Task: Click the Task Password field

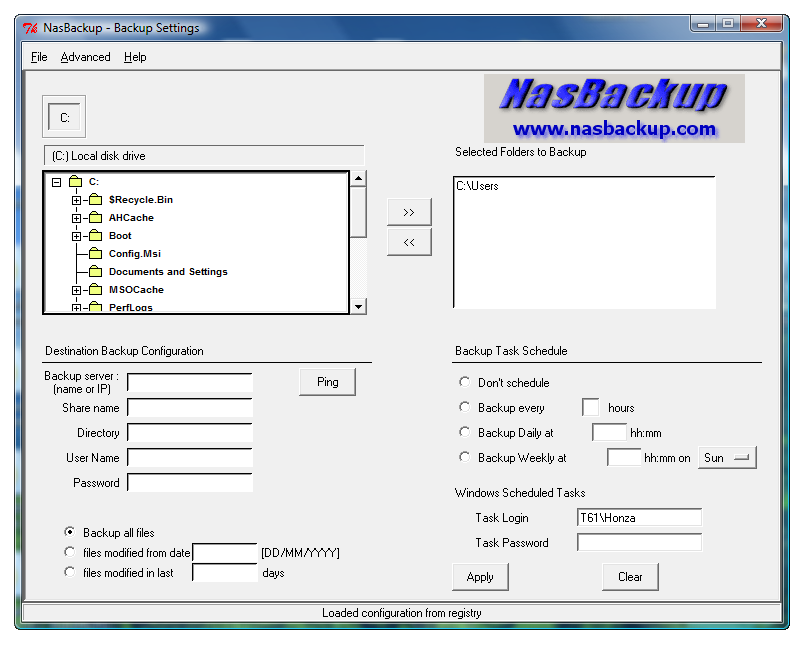Action: click(x=639, y=542)
